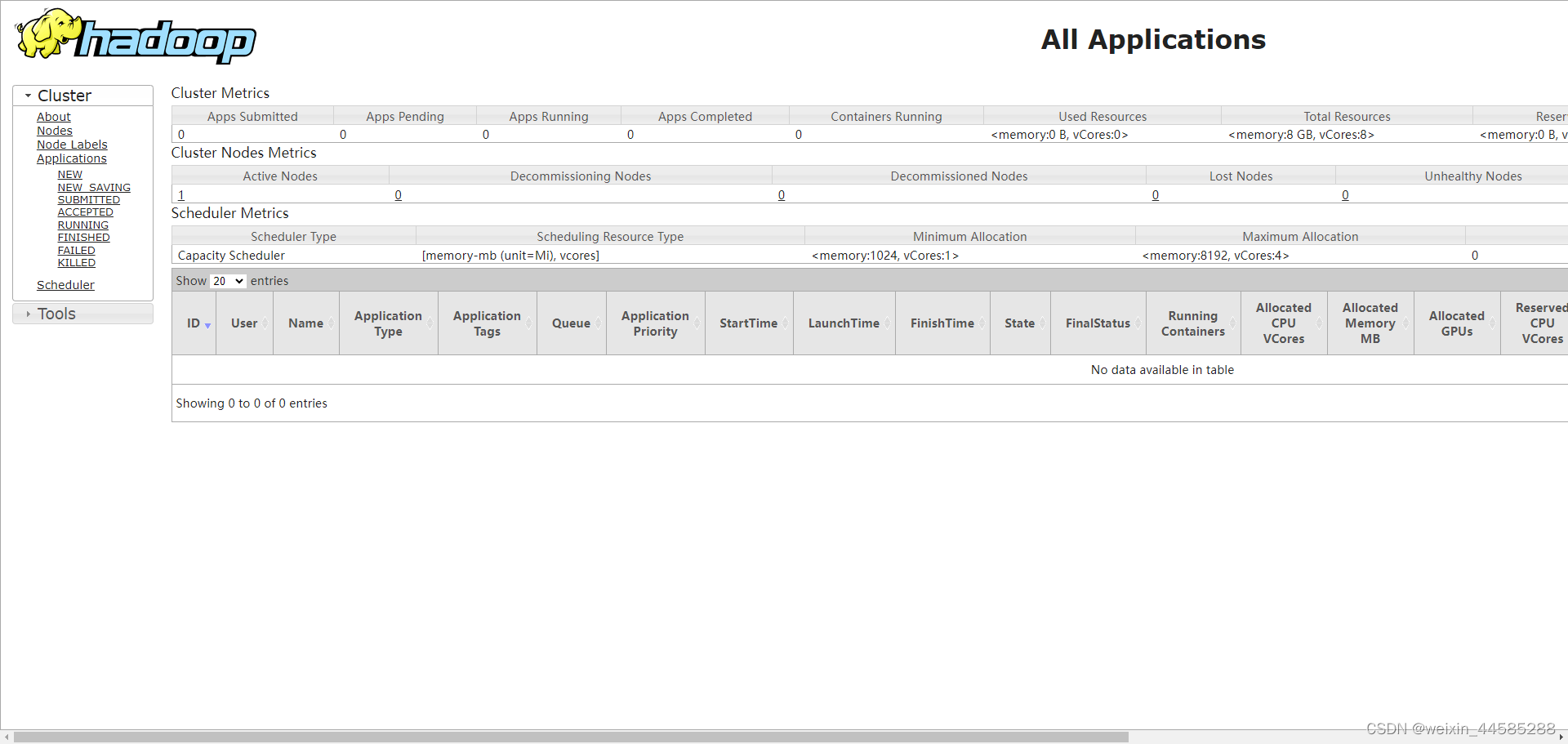Click the Unhealthy Nodes count 0

(x=1345, y=195)
